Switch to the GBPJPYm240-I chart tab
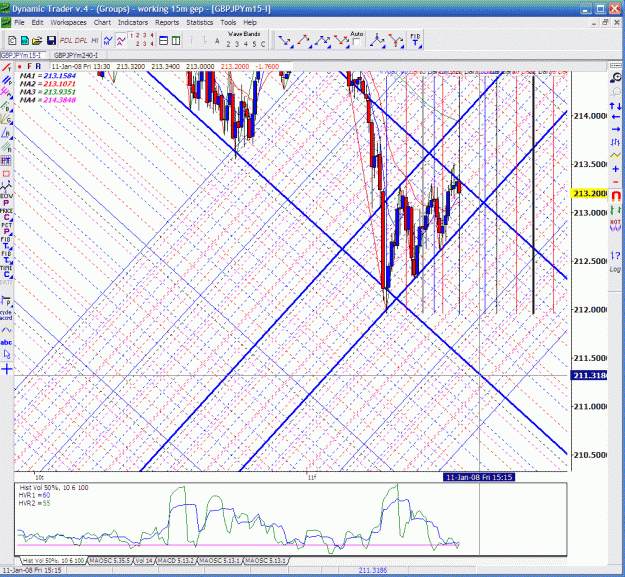 [x=76, y=55]
